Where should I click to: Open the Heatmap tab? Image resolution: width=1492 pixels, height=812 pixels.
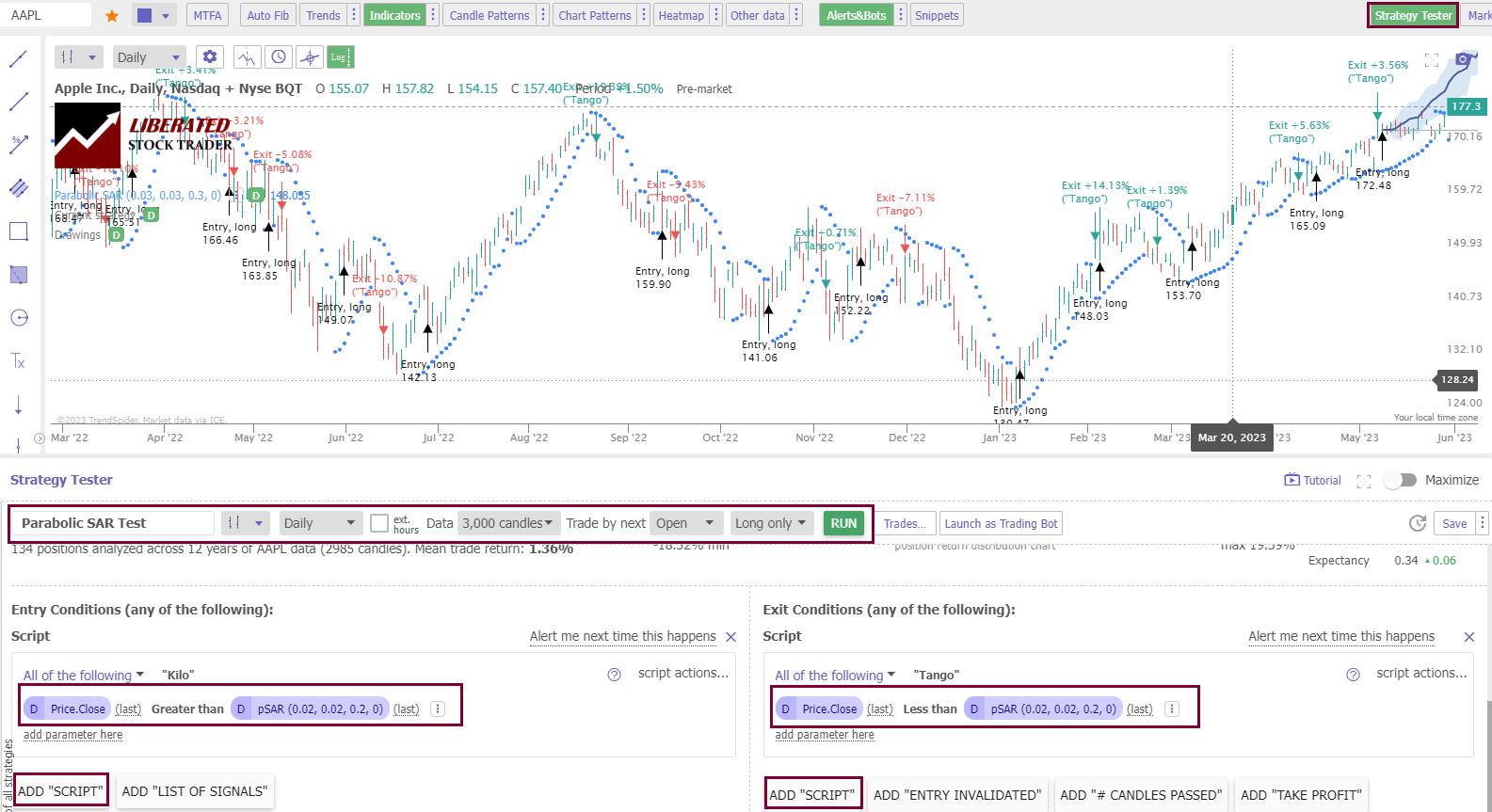681,15
